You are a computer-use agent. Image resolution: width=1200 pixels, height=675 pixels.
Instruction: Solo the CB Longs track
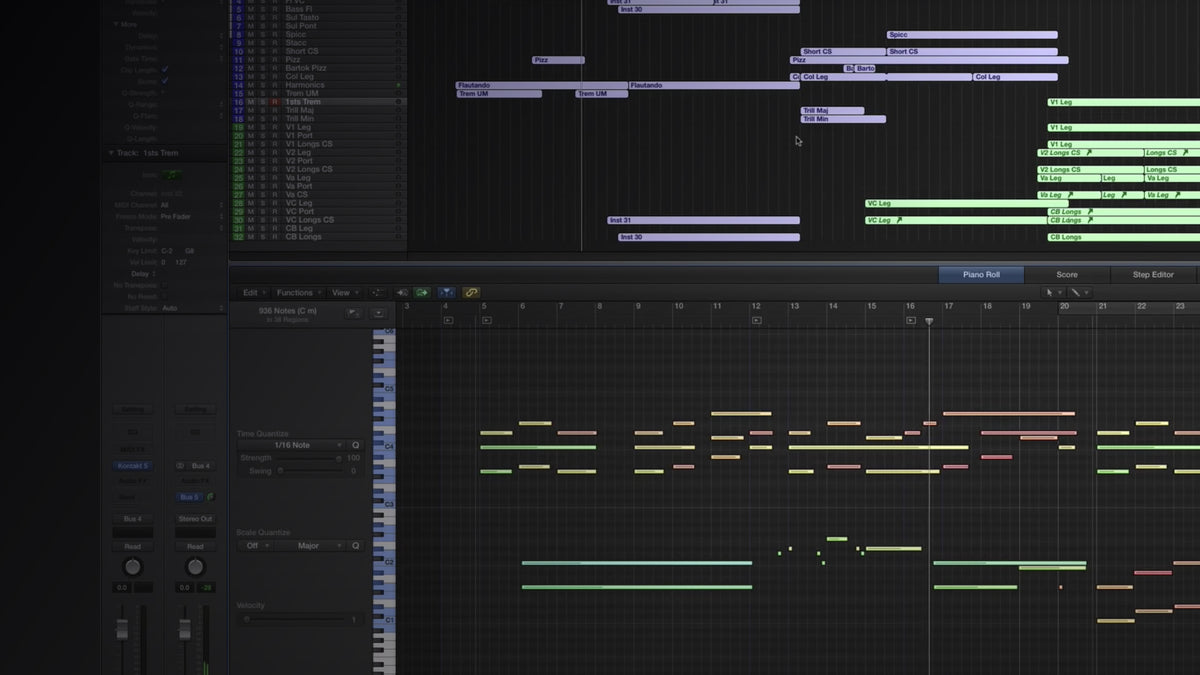[263, 237]
